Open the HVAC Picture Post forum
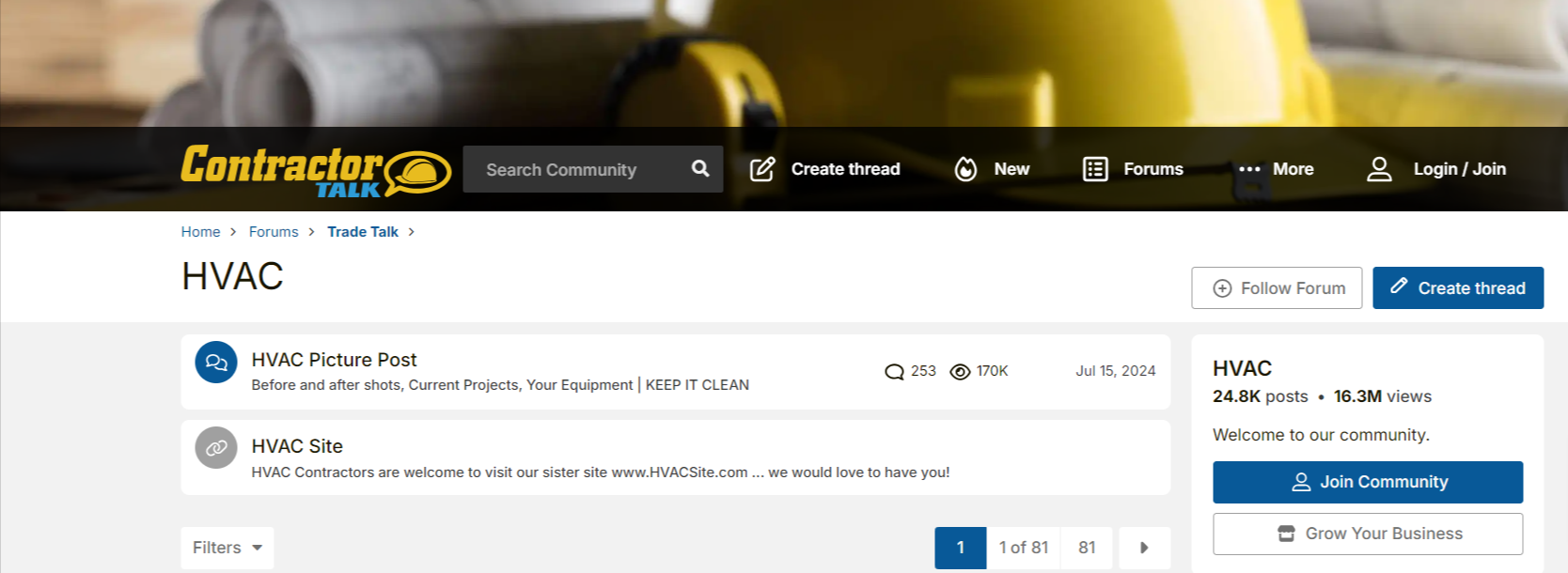1568x573 pixels. [x=334, y=360]
